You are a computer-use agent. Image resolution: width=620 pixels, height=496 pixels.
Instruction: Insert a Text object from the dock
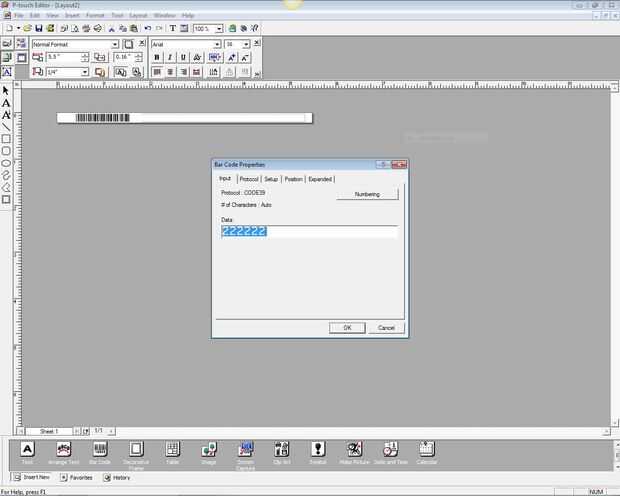coord(27,450)
